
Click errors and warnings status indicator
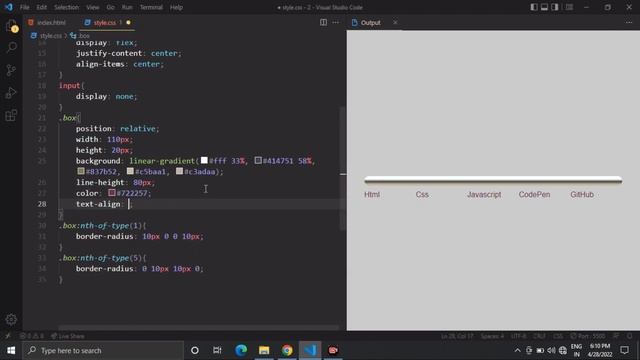pos(32,336)
